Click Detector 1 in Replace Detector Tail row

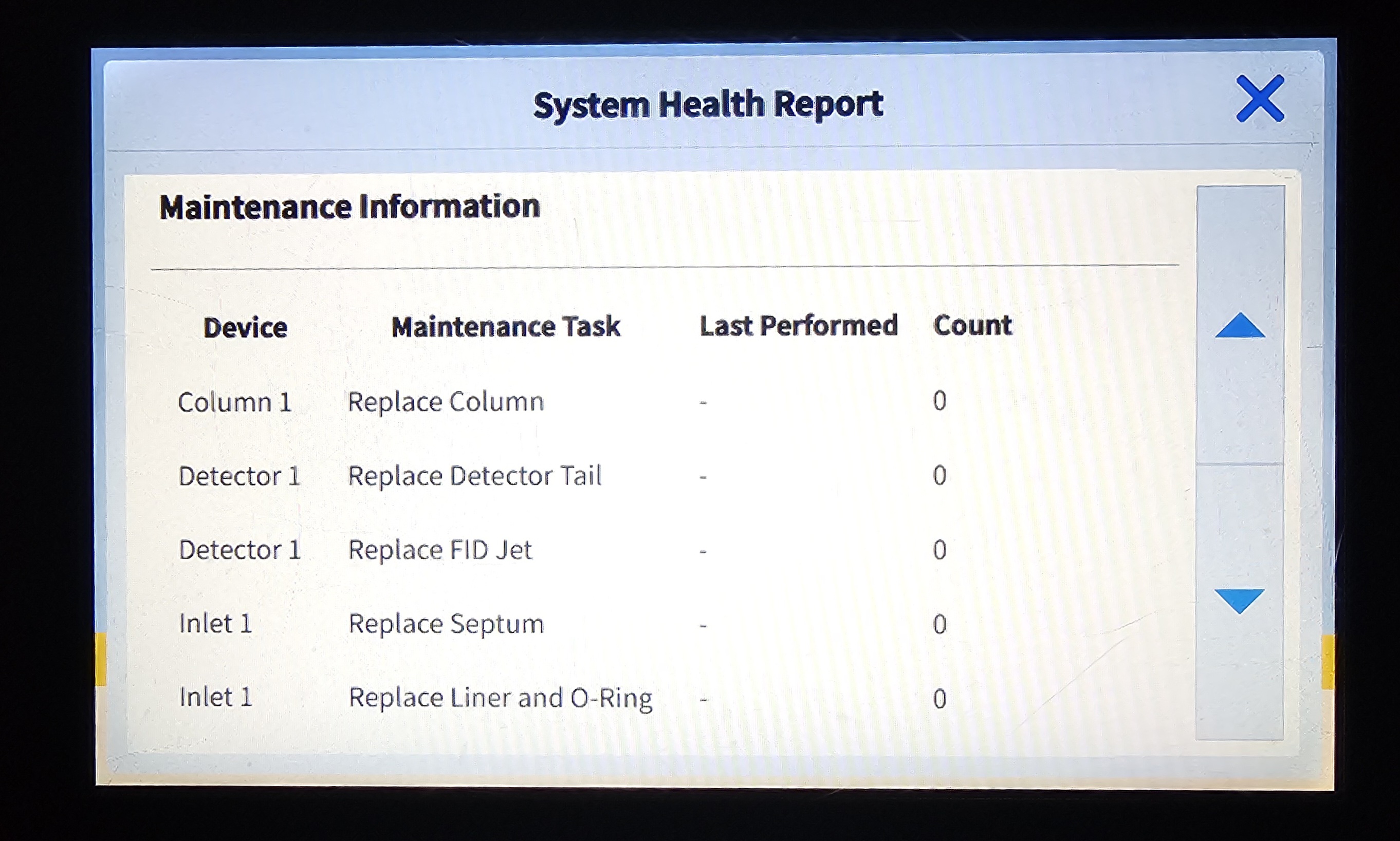(x=239, y=476)
